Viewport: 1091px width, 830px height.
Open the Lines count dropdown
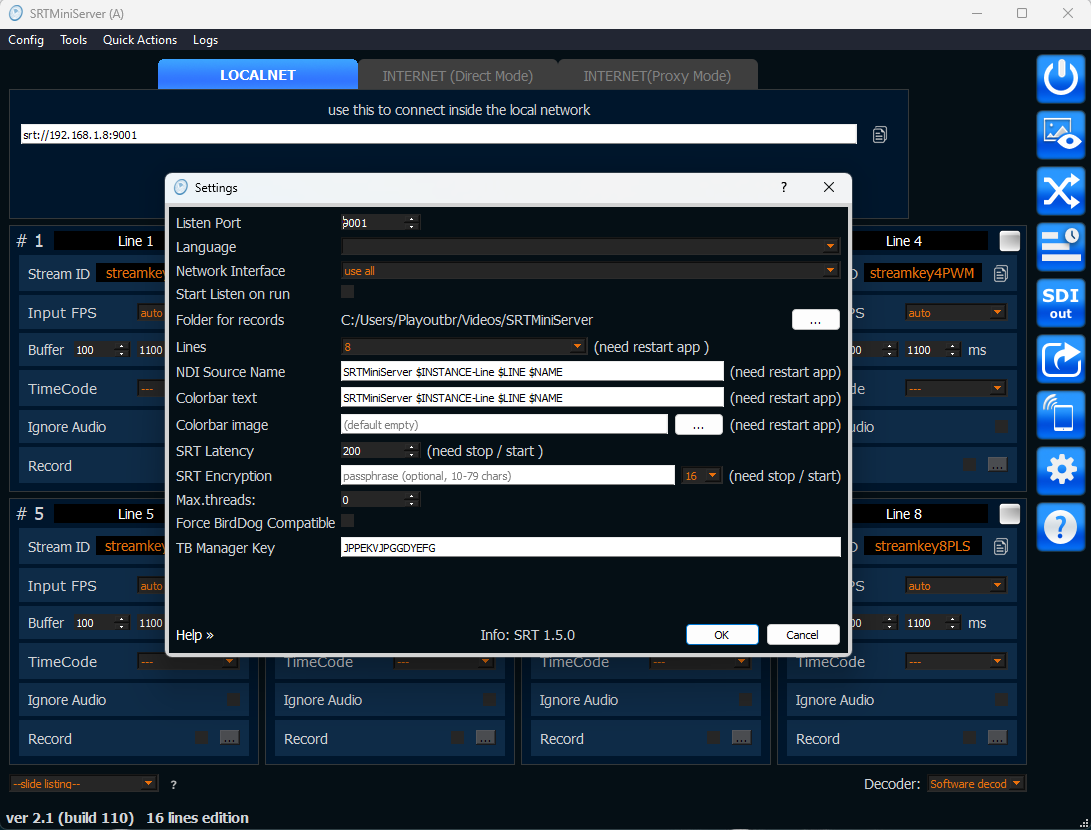(x=463, y=346)
